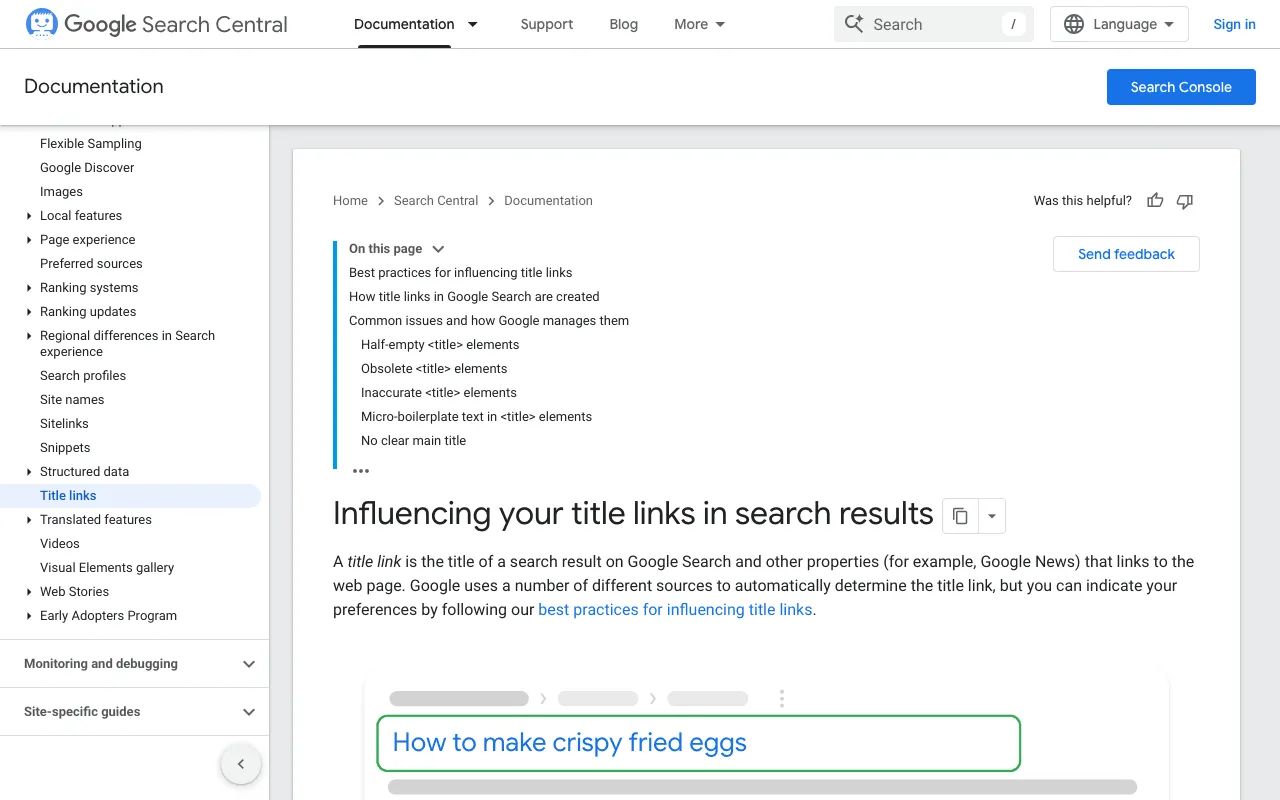Focus the Search input field

[x=934, y=24]
